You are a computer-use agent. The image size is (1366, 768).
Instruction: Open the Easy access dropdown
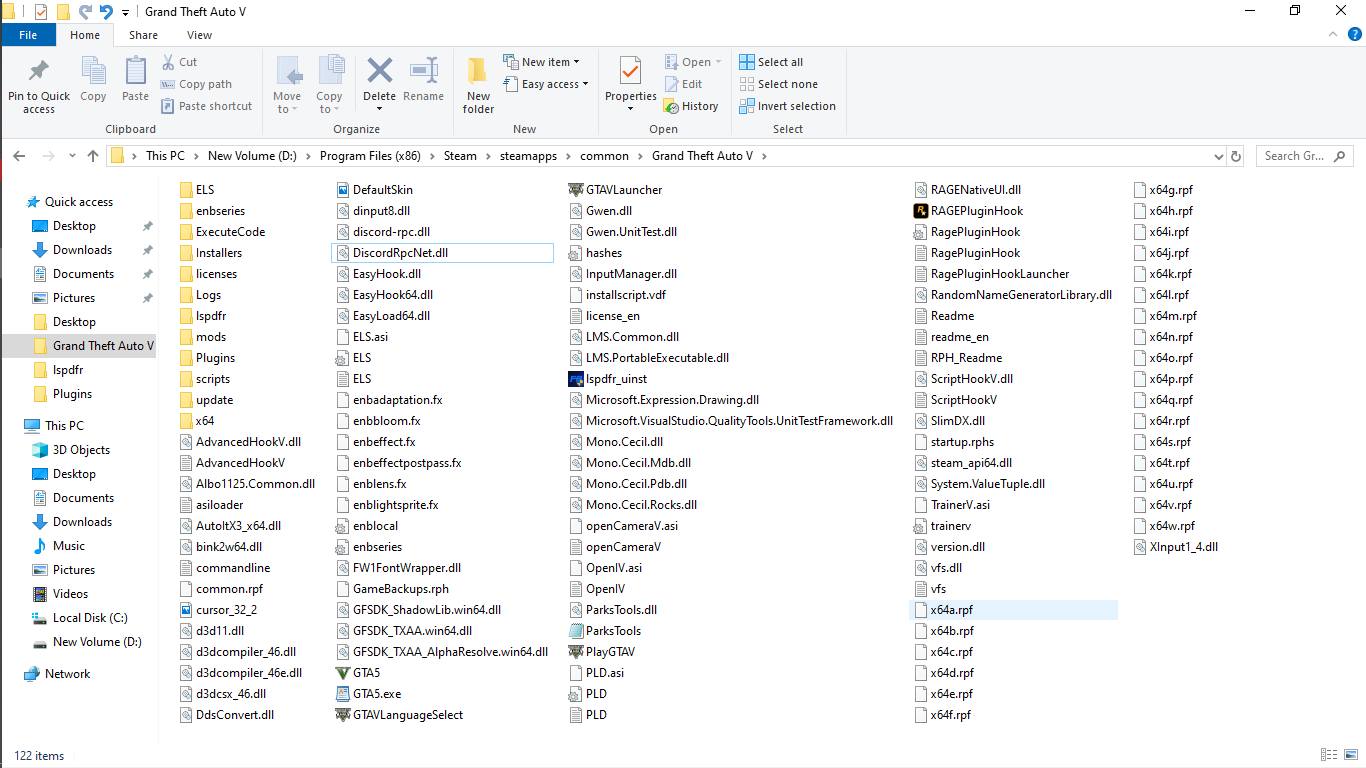point(546,84)
